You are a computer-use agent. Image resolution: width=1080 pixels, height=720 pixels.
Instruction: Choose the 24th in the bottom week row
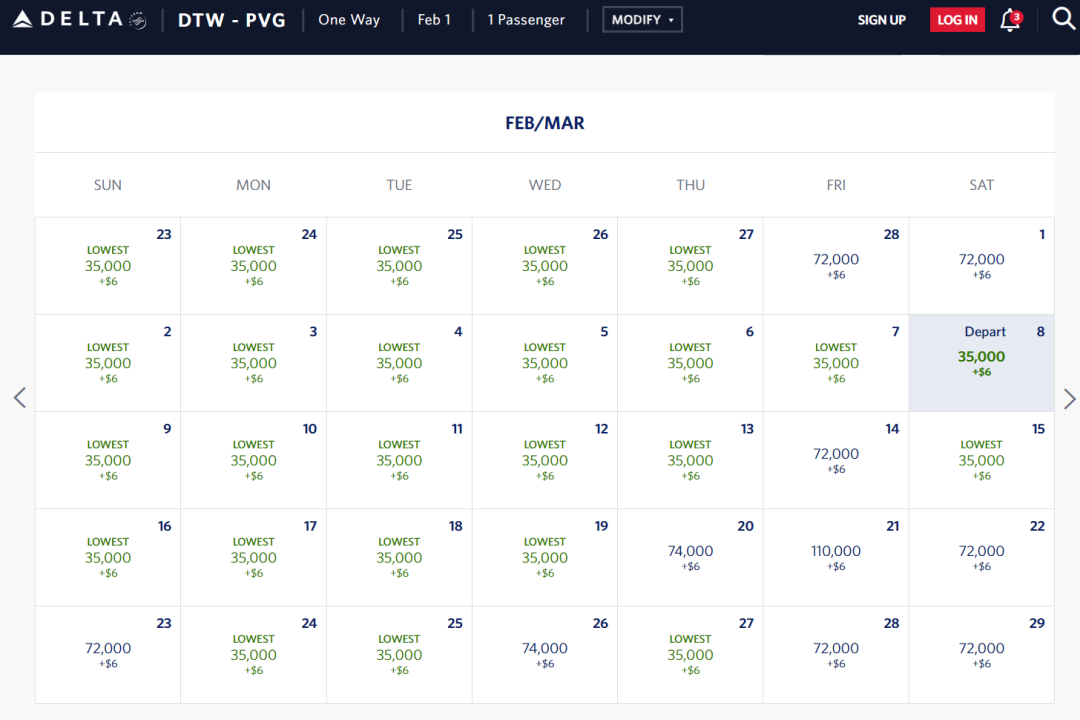point(253,655)
